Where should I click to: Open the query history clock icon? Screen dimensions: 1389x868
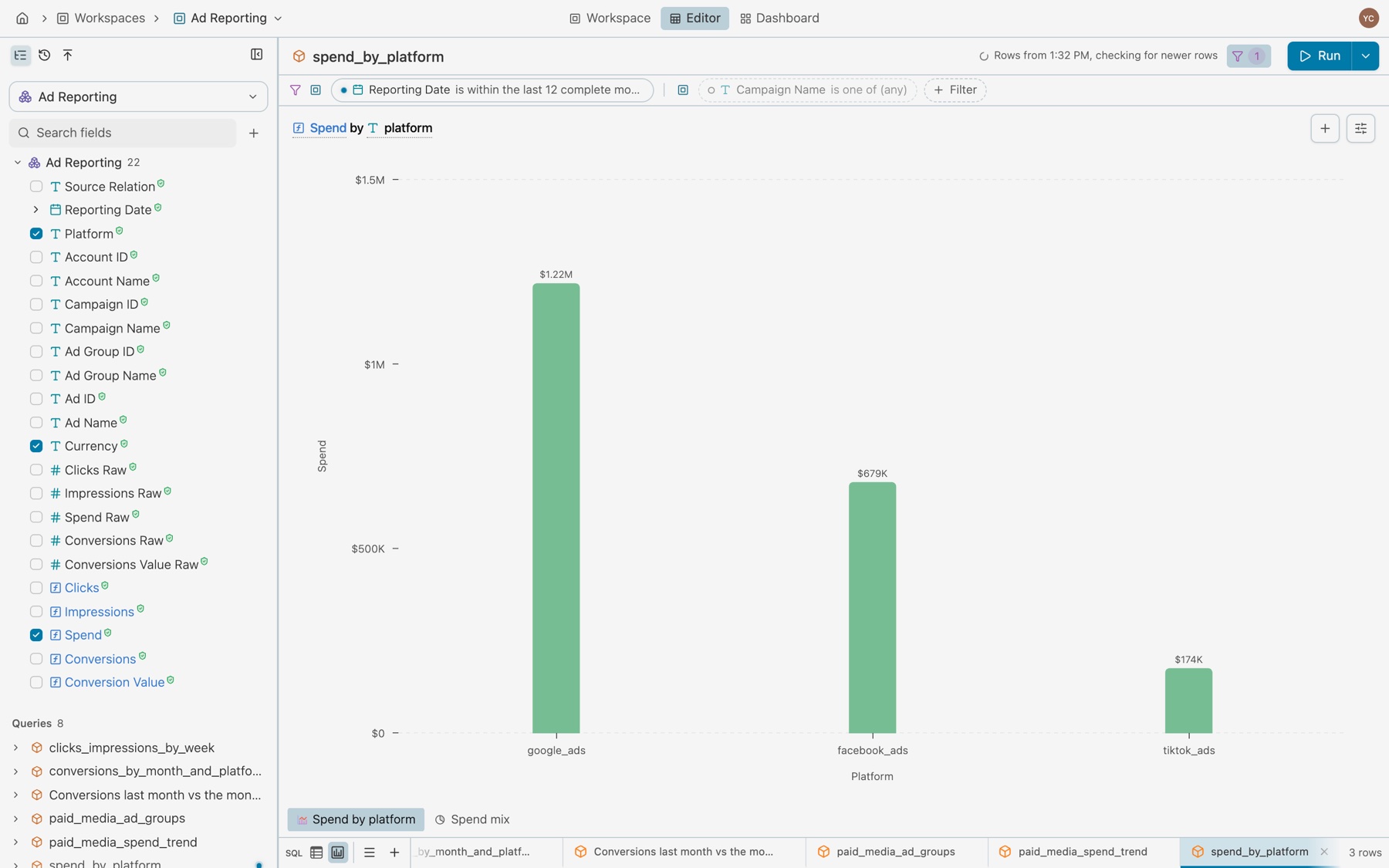pyautogui.click(x=44, y=55)
